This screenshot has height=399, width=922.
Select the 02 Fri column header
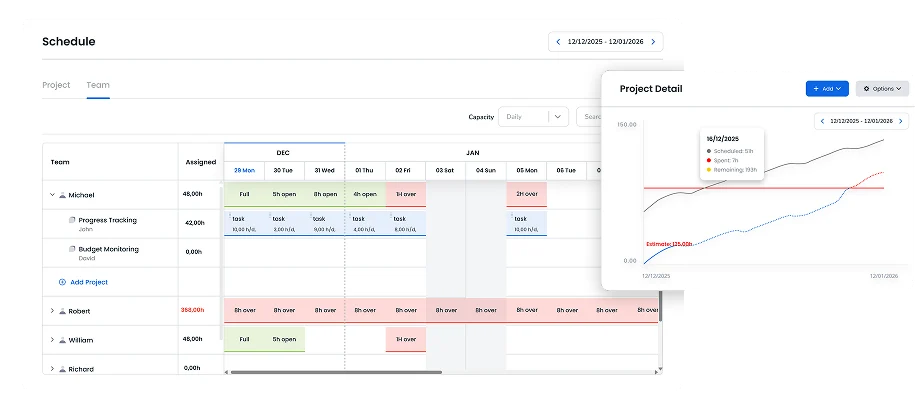pos(406,170)
